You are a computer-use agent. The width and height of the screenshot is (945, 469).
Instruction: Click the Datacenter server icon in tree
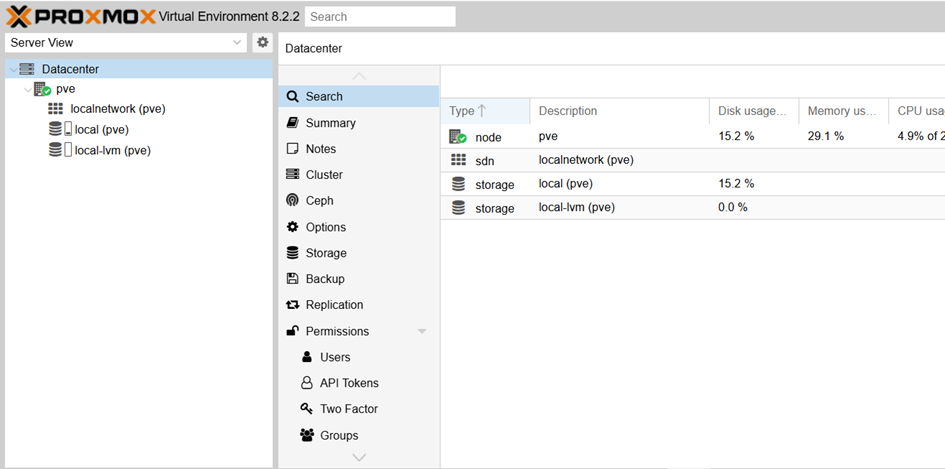click(x=27, y=69)
